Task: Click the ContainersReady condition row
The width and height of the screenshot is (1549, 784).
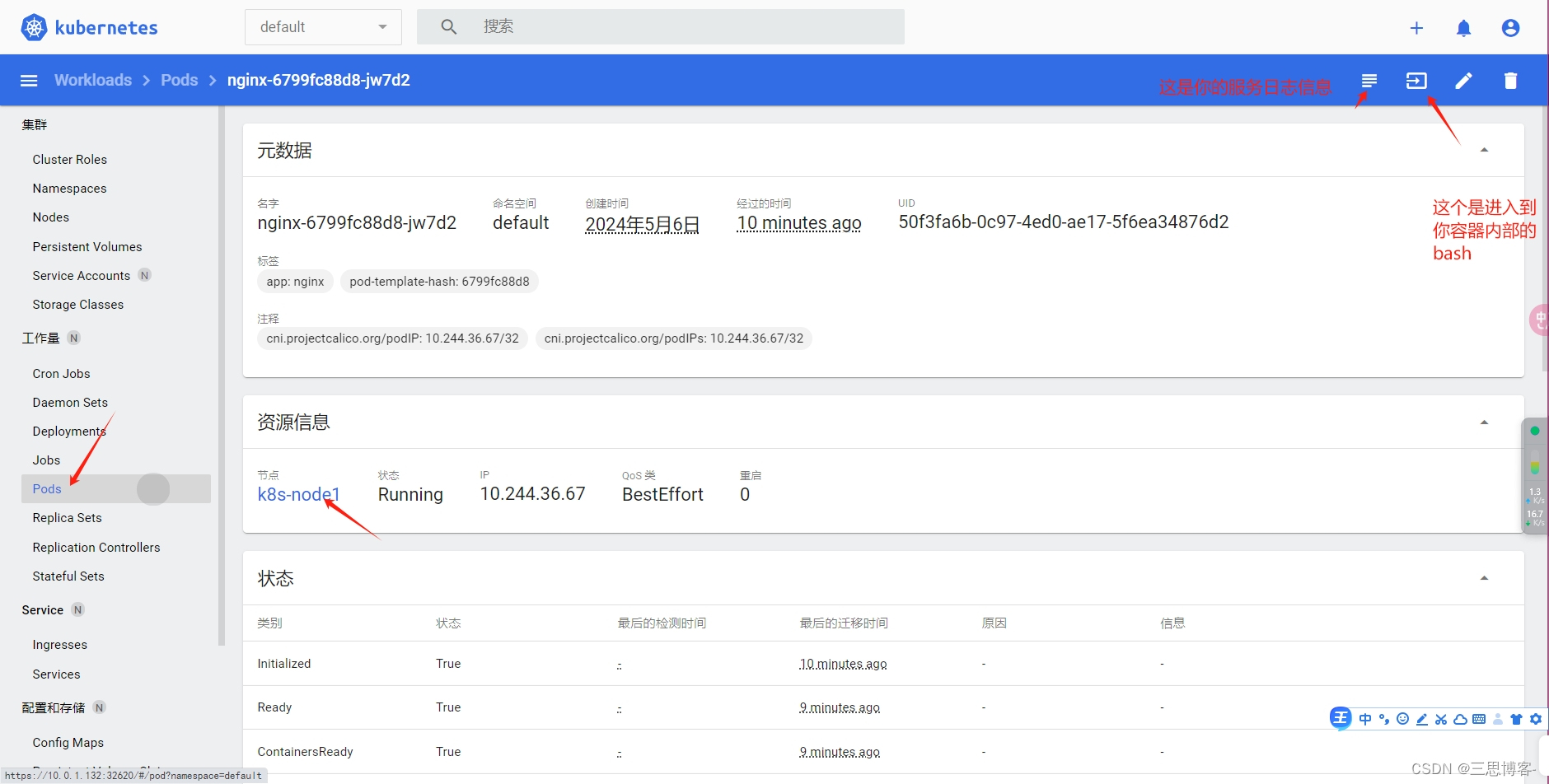Action: tap(883, 752)
